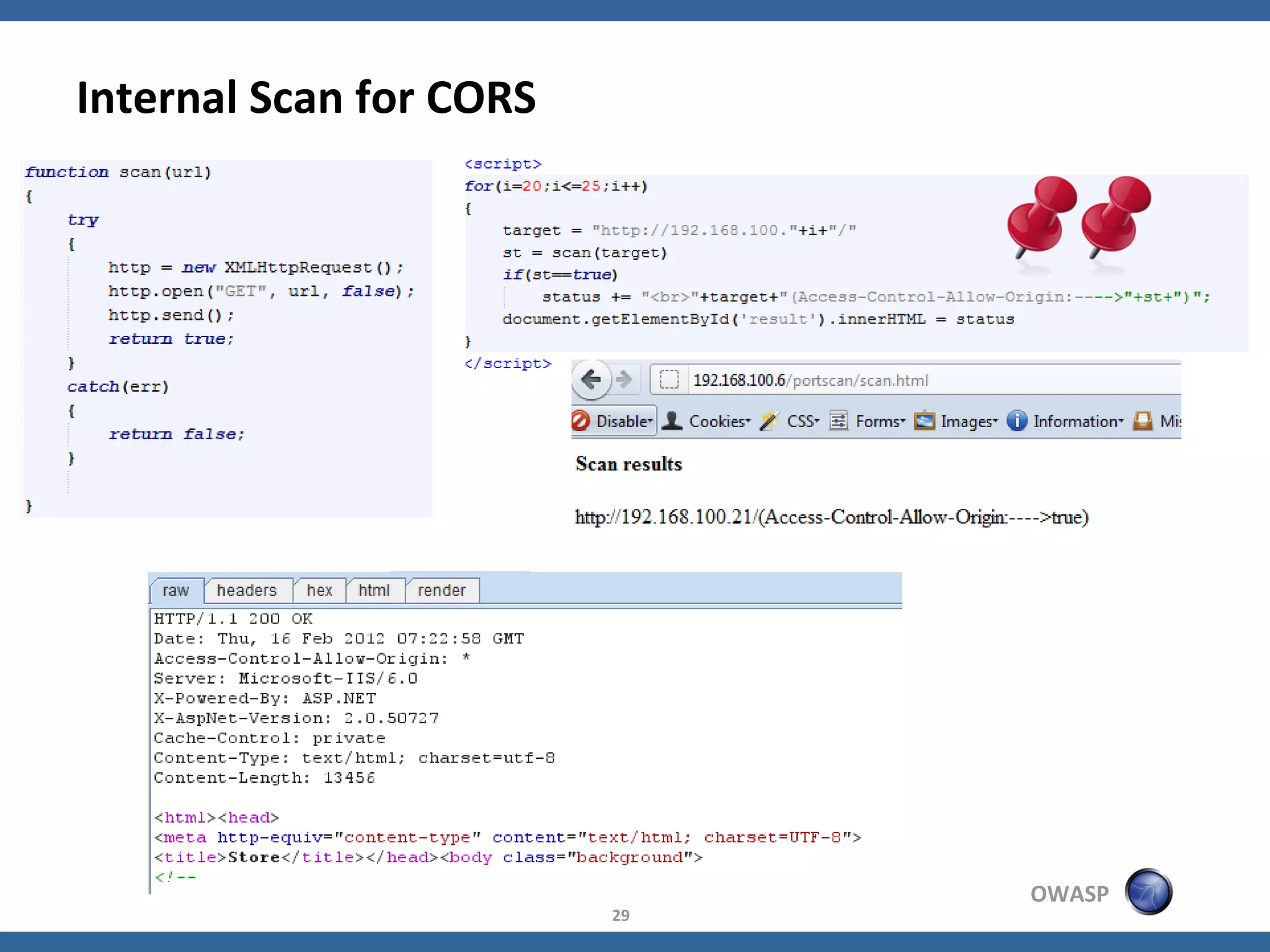Click the http://192.168.100.21/ scan result line
The height and width of the screenshot is (952, 1270).
pos(832,517)
